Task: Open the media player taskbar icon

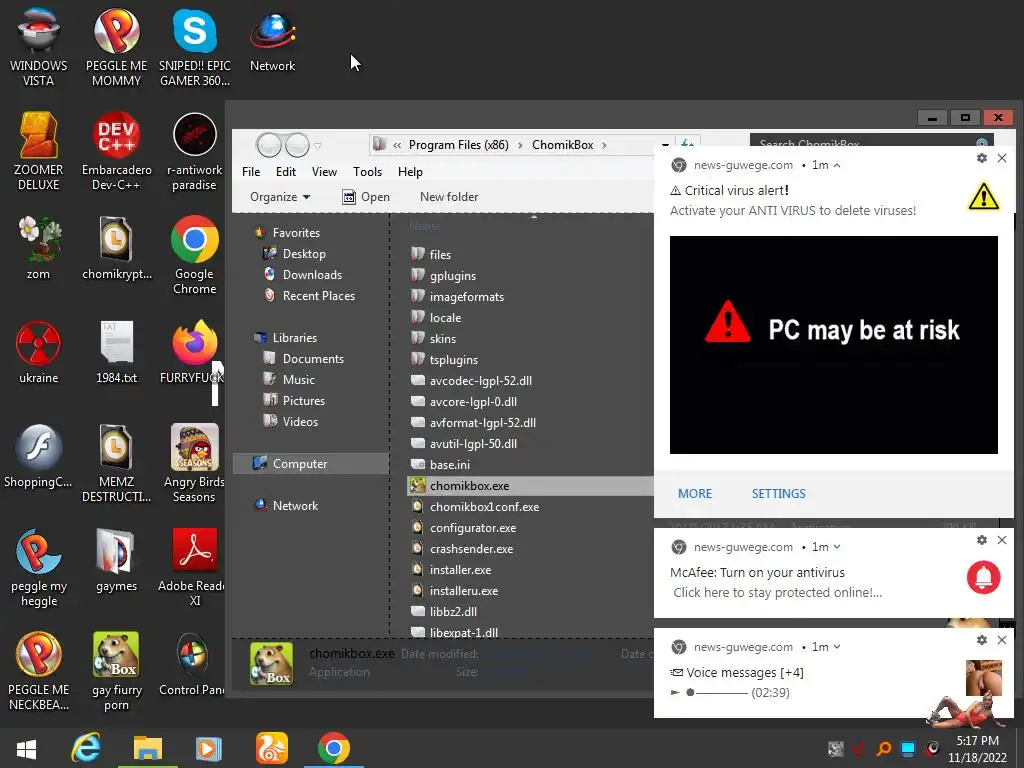Action: [x=208, y=748]
